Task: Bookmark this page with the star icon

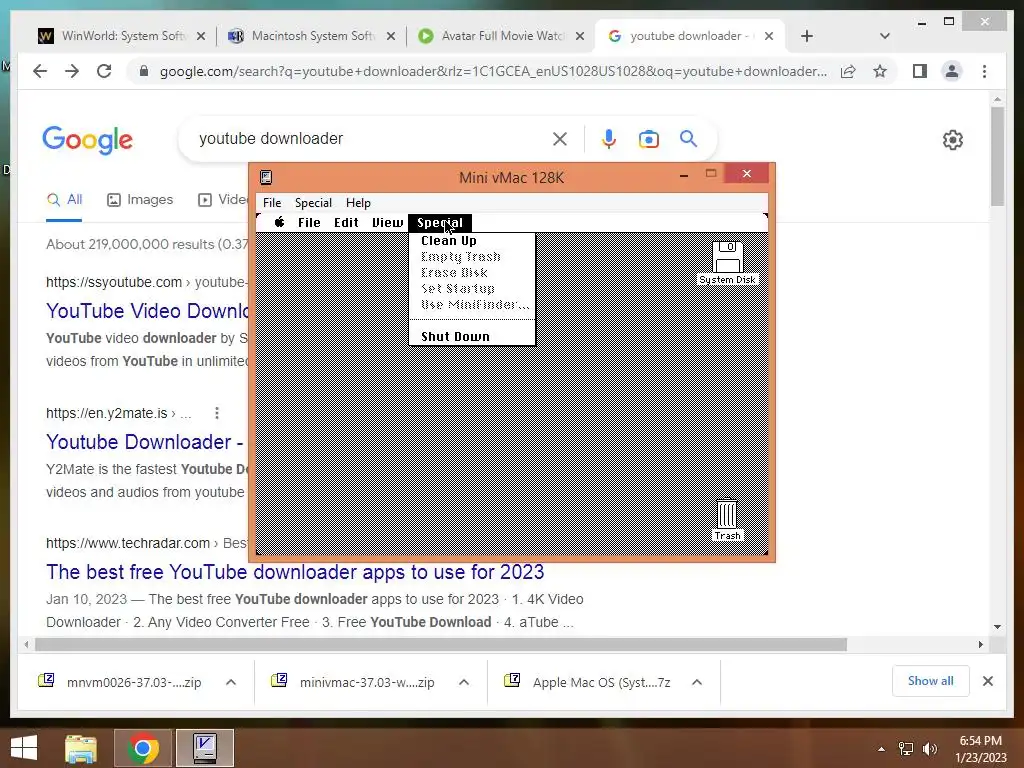Action: click(x=880, y=71)
